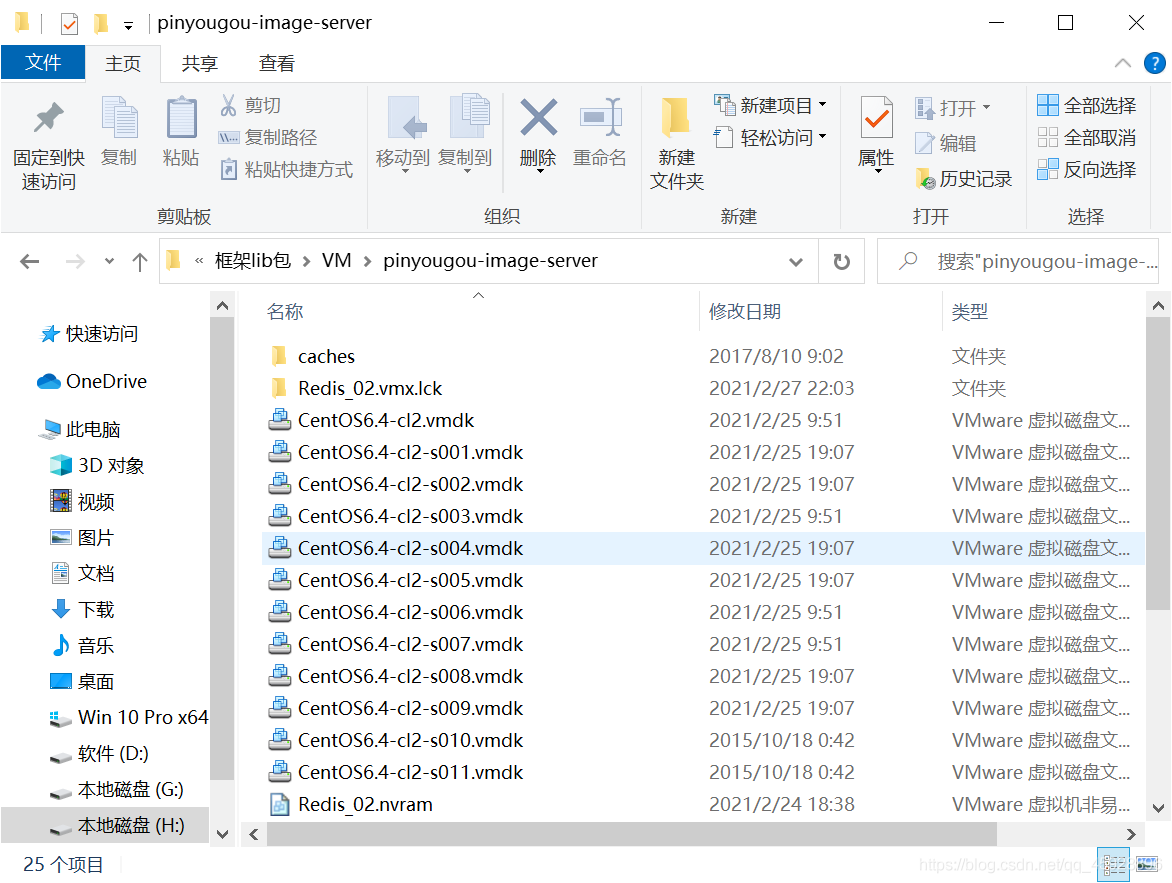Image resolution: width=1172 pixels, height=883 pixels.
Task: Select the Local Disk (G:) drive
Action: click(117, 790)
